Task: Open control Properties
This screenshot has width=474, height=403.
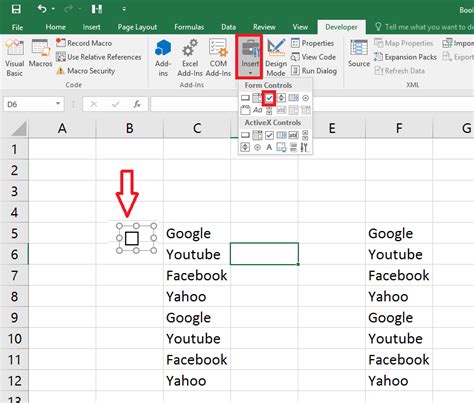Action: [312, 43]
